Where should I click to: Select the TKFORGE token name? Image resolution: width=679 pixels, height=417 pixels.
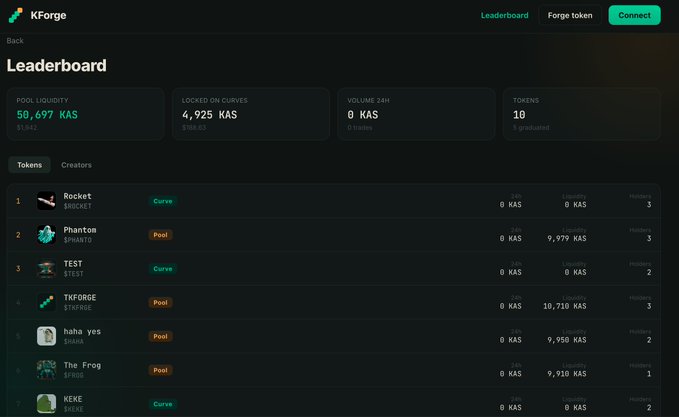click(80, 297)
